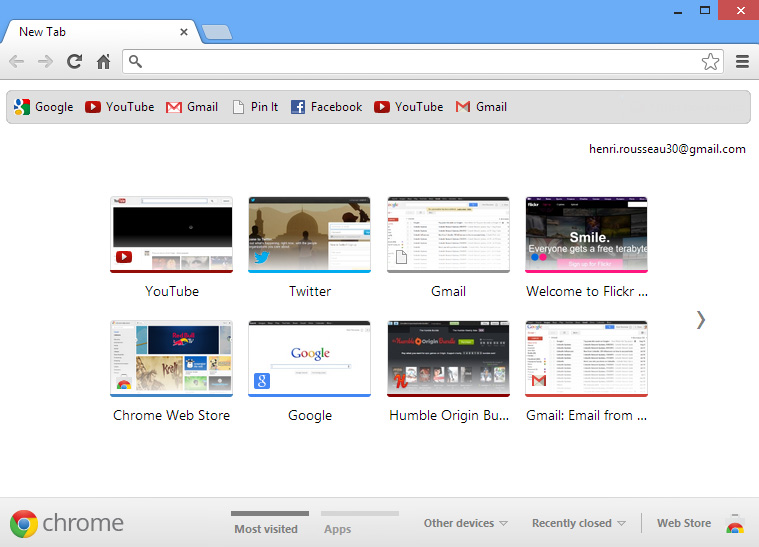
Task: Click the Back navigation arrow
Action: pos(17,61)
